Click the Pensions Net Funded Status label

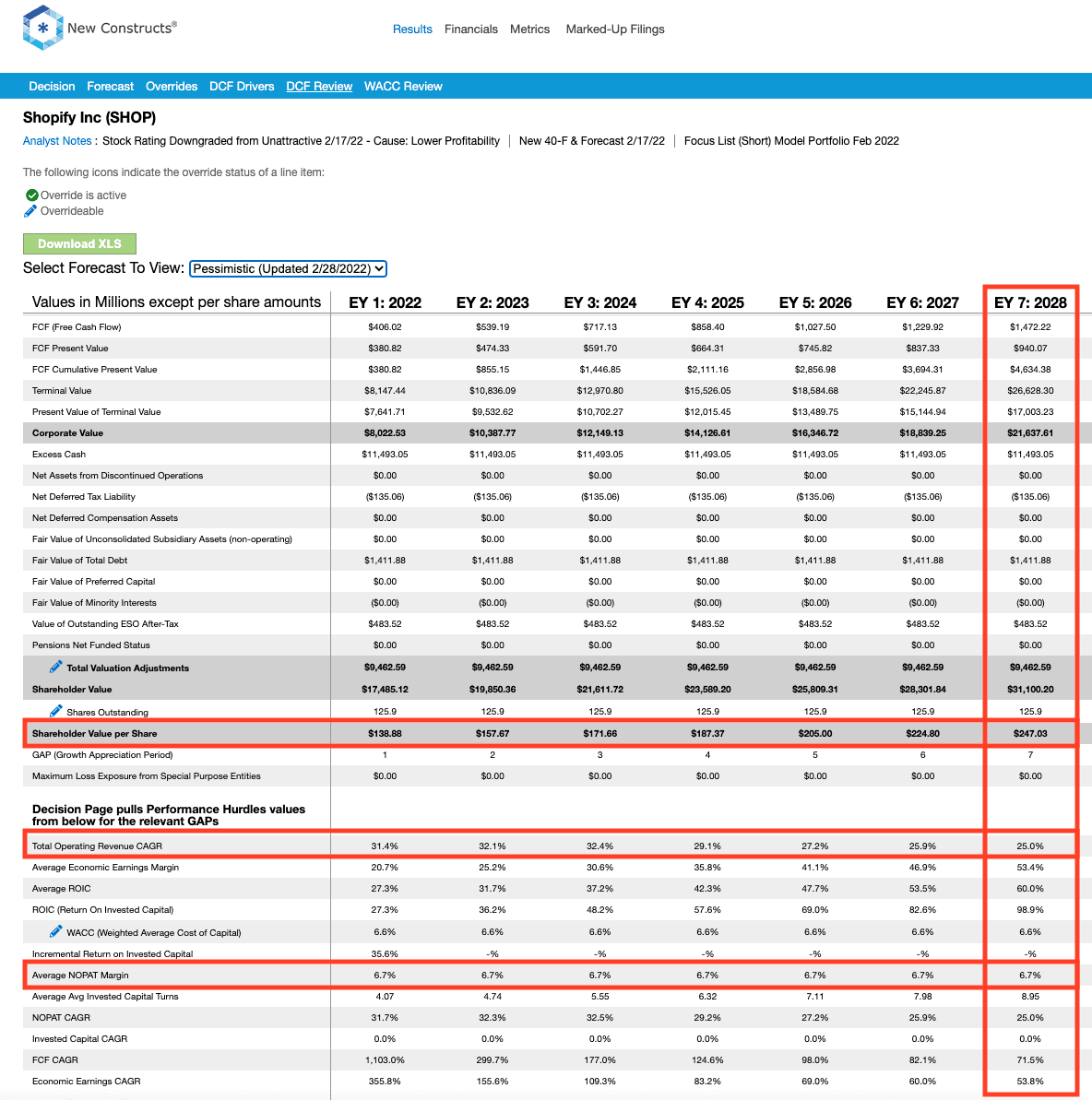coord(91,645)
